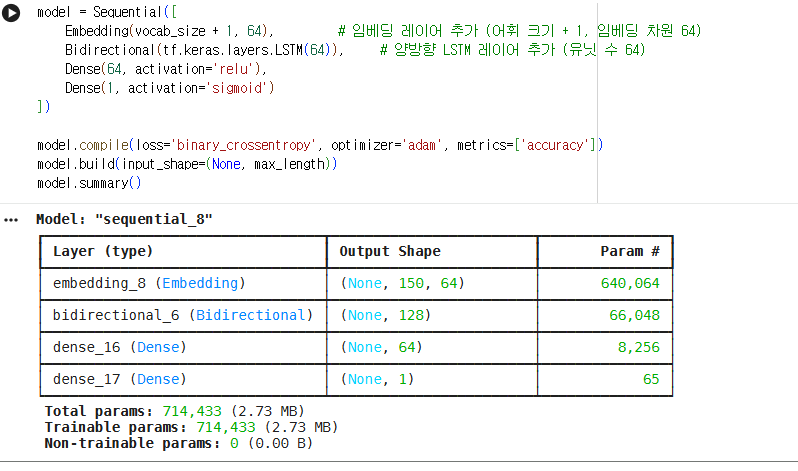Click the (None, 64) output shape
The image size is (798, 471).
tap(381, 347)
